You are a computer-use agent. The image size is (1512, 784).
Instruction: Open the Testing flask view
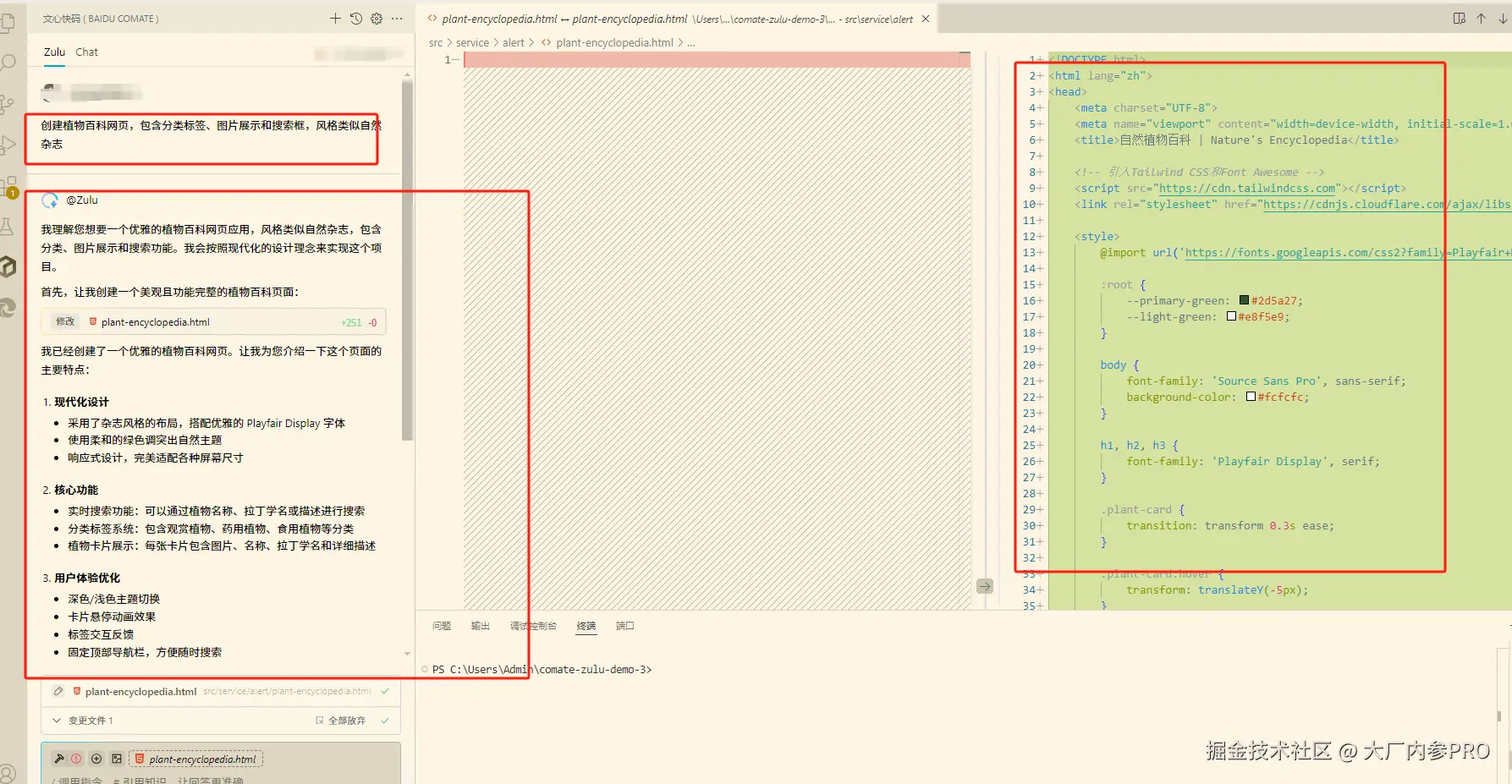click(x=8, y=226)
